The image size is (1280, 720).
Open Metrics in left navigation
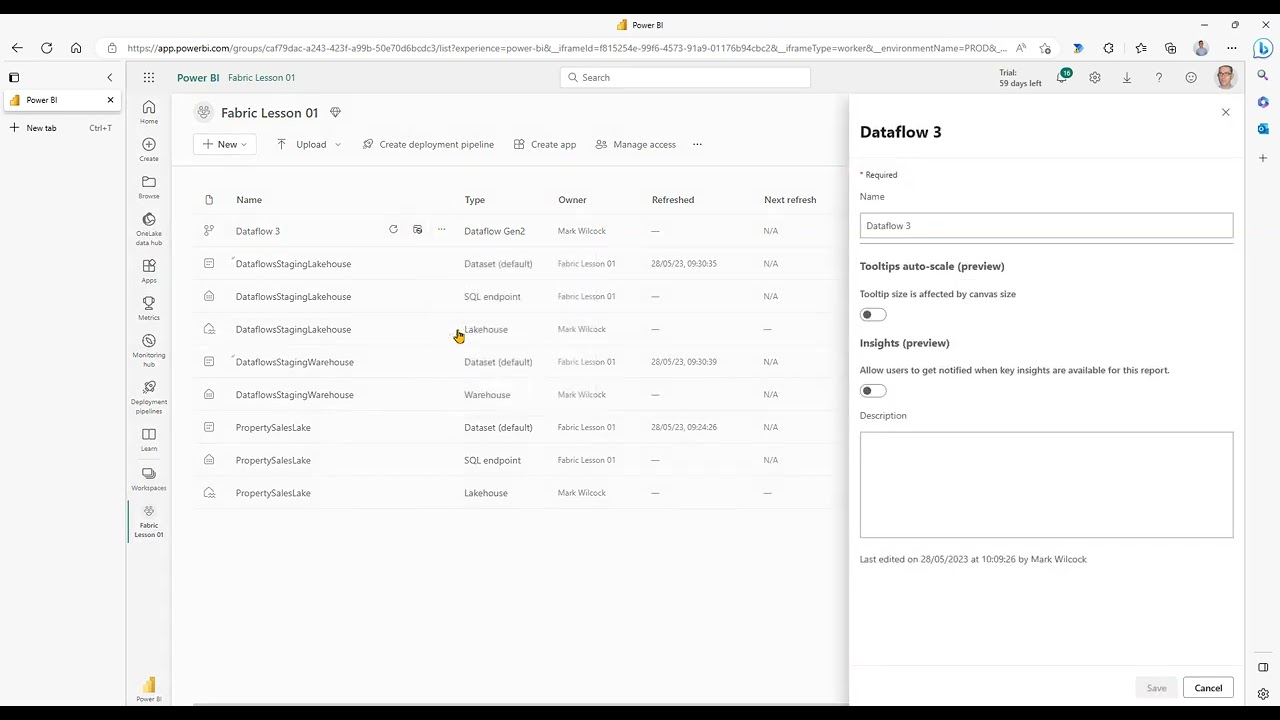point(149,308)
